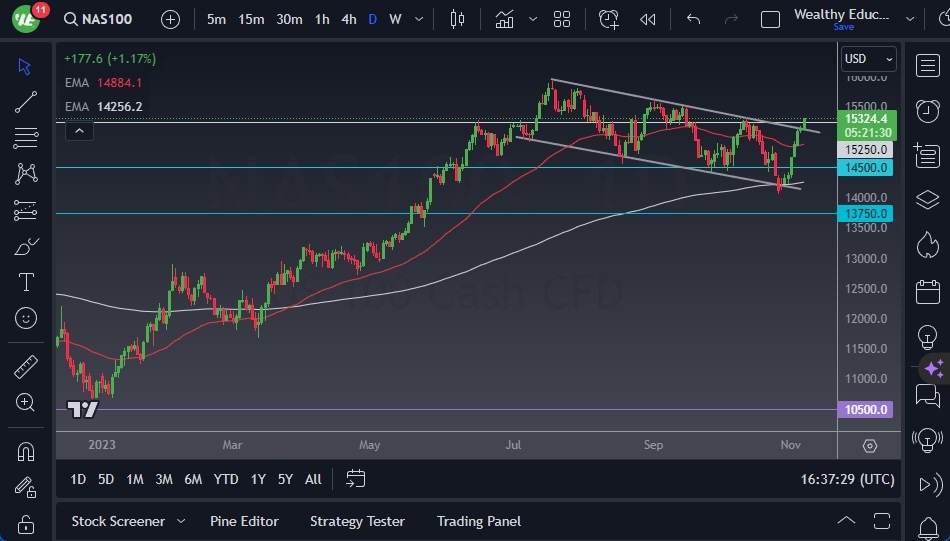Open chart settings gear icon
Image resolution: width=950 pixels, height=541 pixels.
point(869,446)
